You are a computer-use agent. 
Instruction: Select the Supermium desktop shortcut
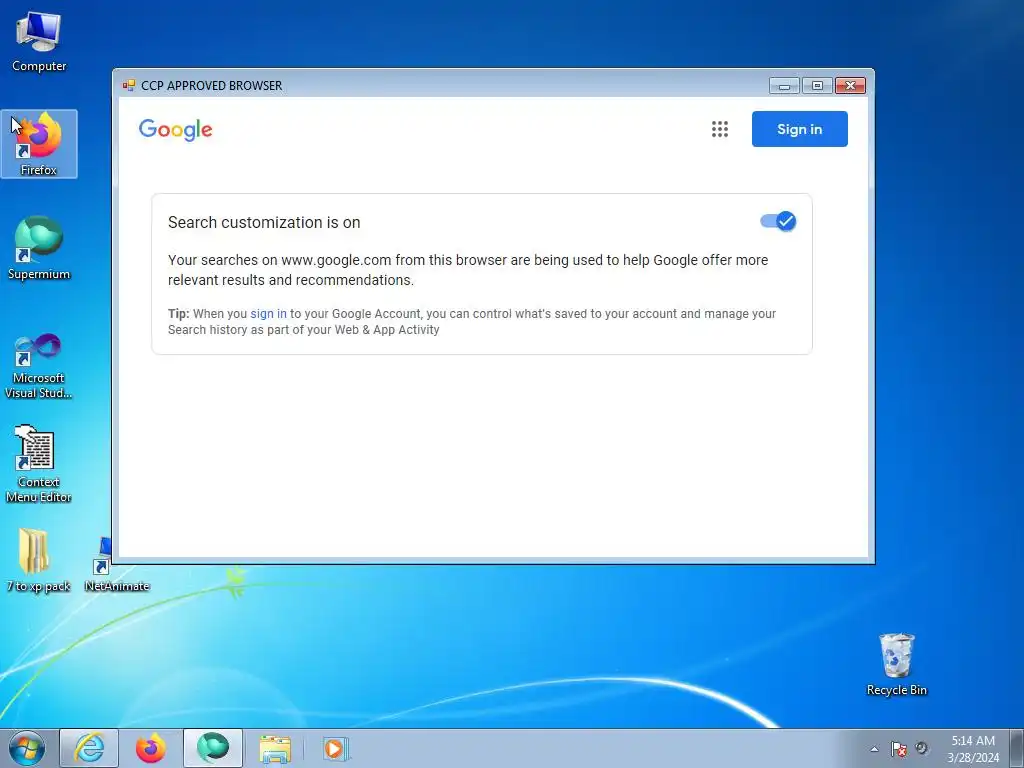point(39,248)
